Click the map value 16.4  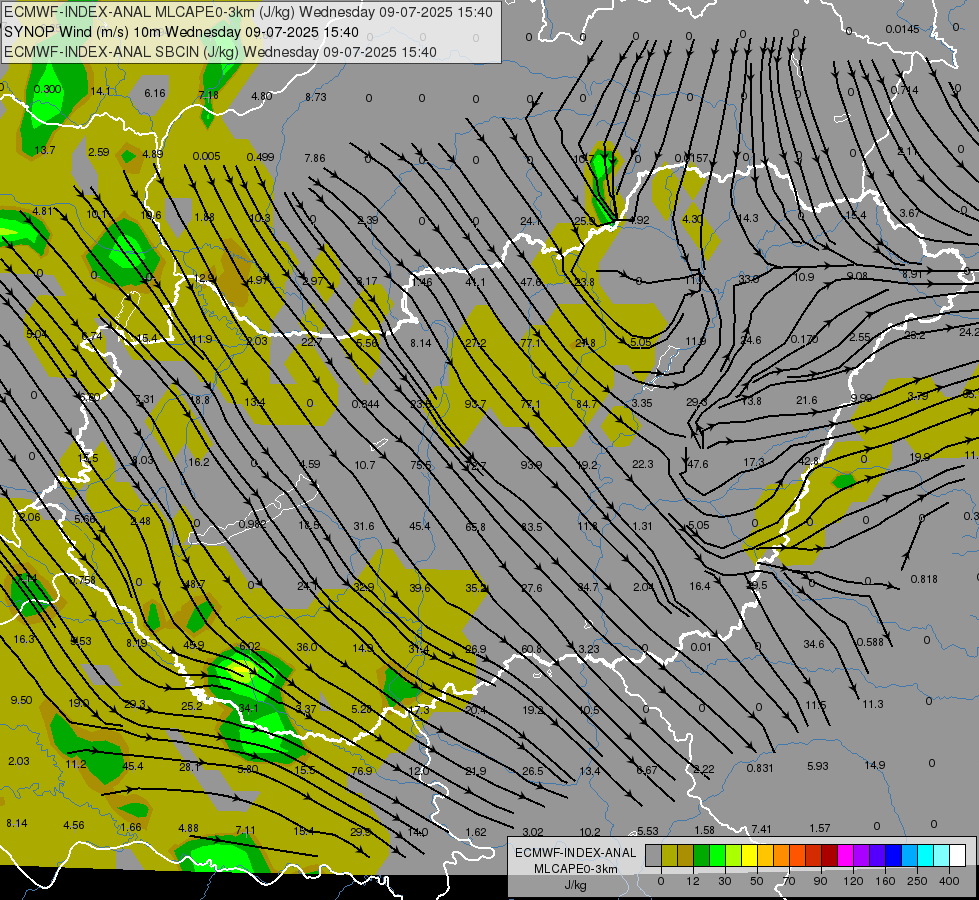tap(700, 586)
